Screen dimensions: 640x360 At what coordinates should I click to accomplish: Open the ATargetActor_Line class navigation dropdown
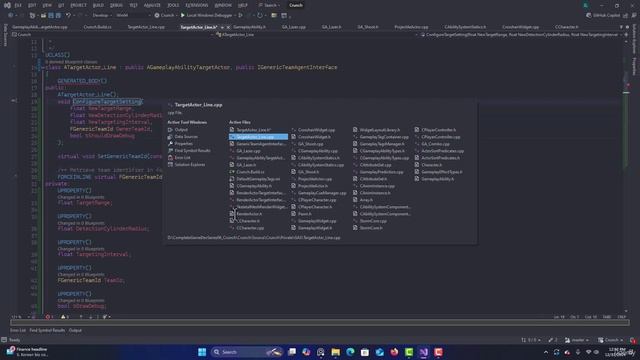[x=316, y=35]
